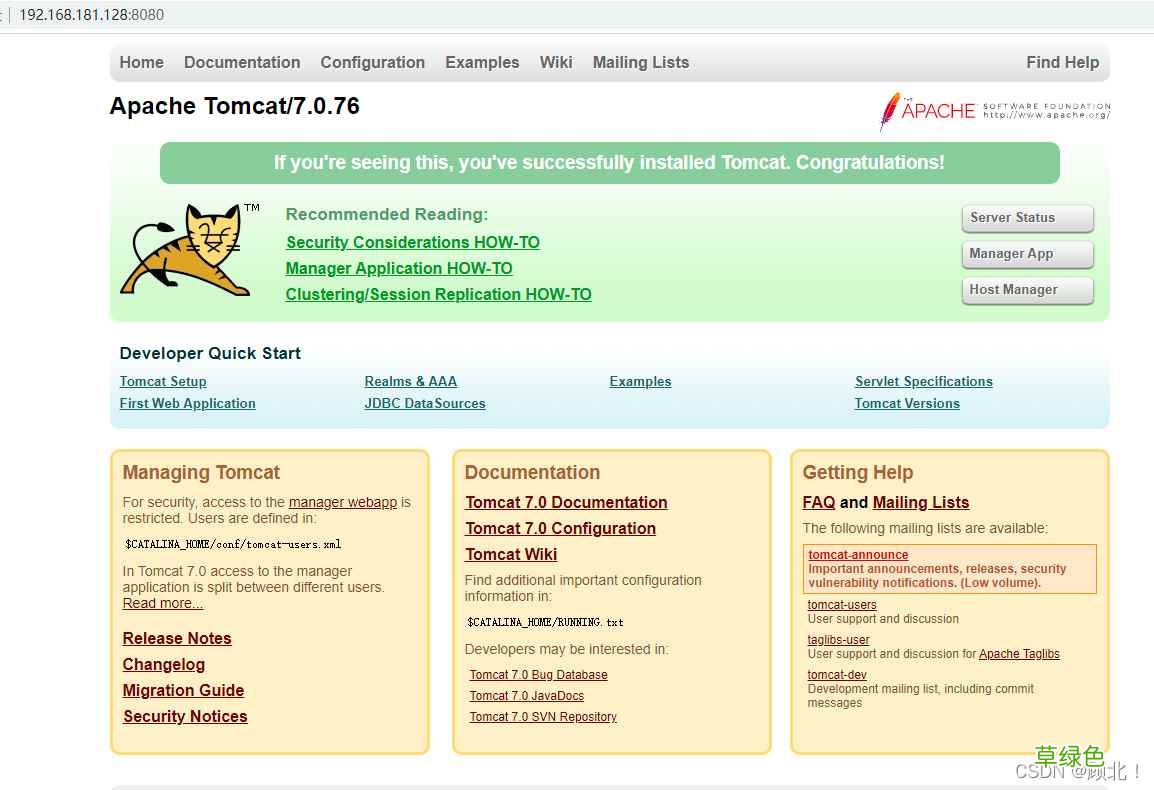Click the browser address bar showing 192.168.181.128:8080

[91, 15]
